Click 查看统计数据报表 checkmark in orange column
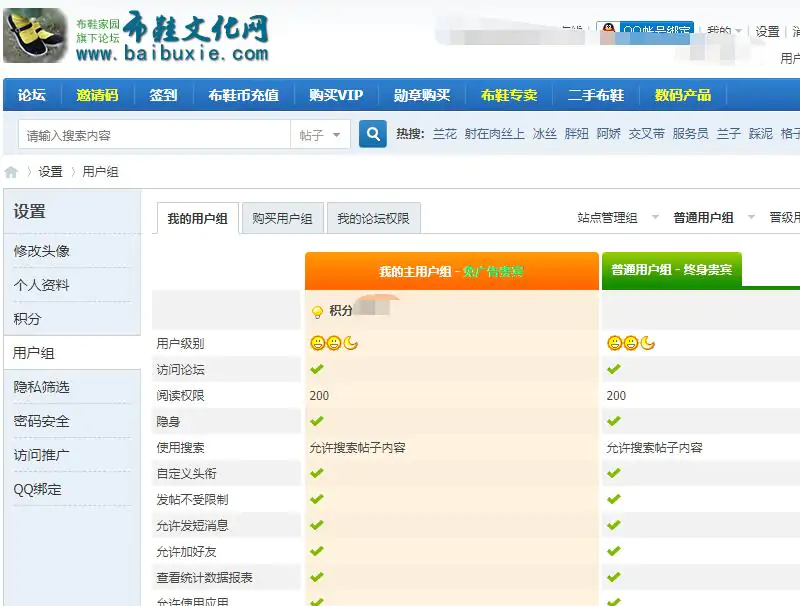800x606 pixels. click(x=317, y=577)
